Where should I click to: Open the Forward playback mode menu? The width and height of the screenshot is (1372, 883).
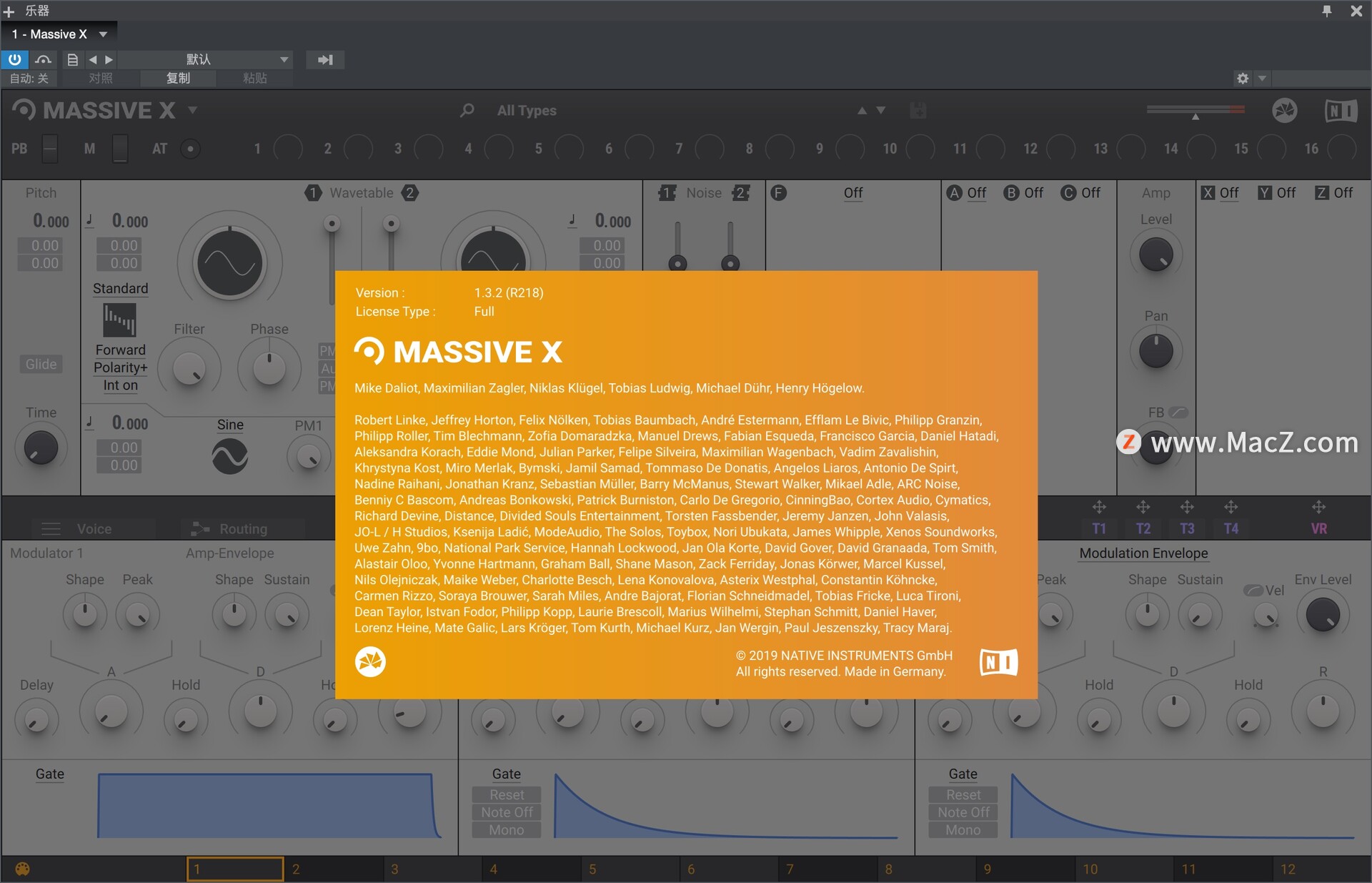tap(120, 350)
